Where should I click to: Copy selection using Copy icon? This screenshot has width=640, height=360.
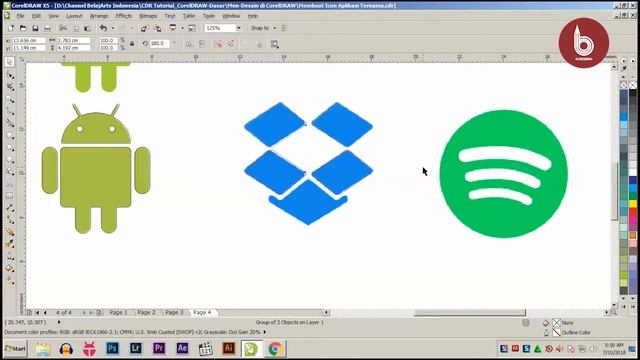pos(76,28)
